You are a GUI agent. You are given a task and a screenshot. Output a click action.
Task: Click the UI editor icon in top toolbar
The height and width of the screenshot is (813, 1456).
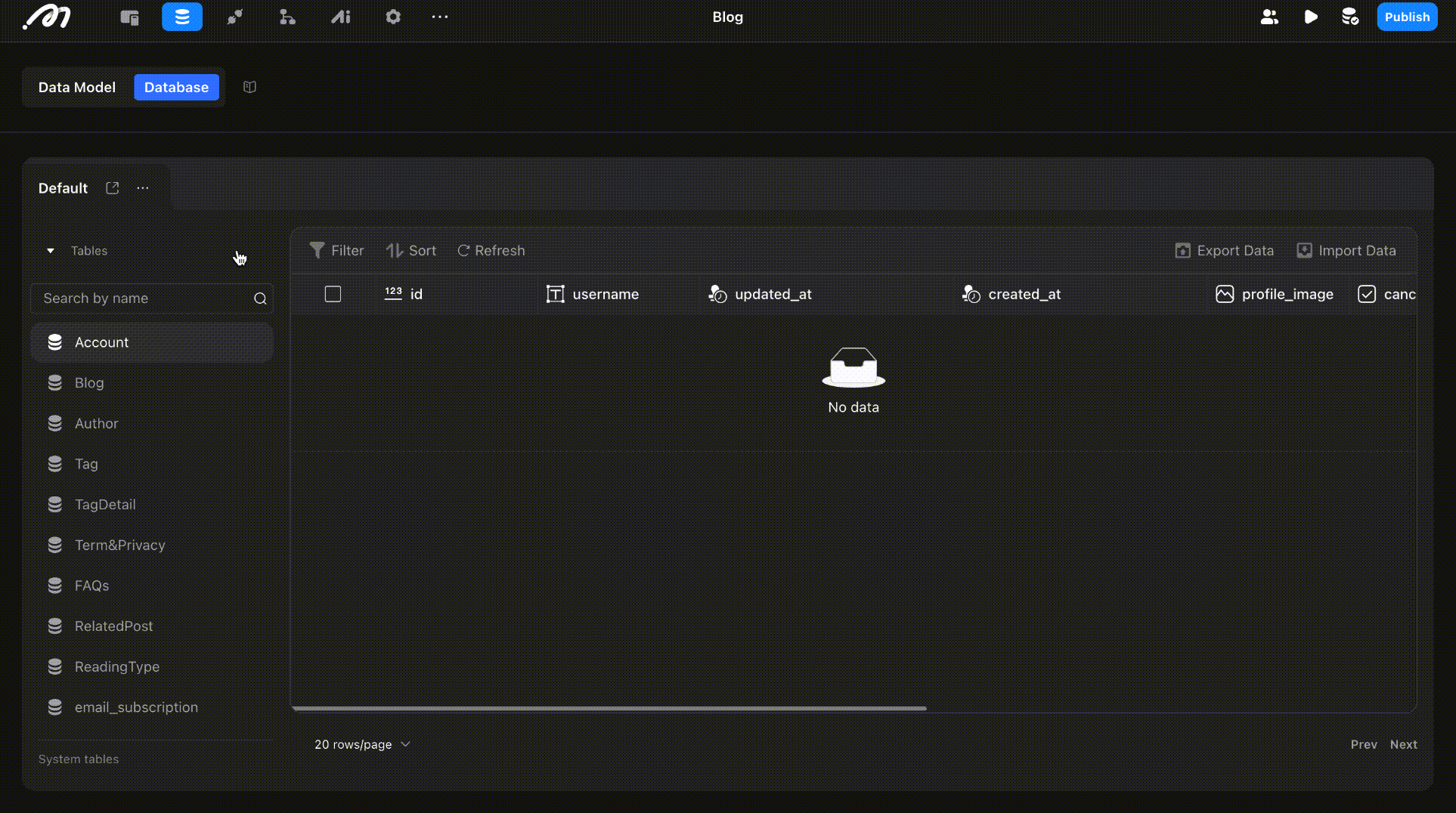pos(129,17)
